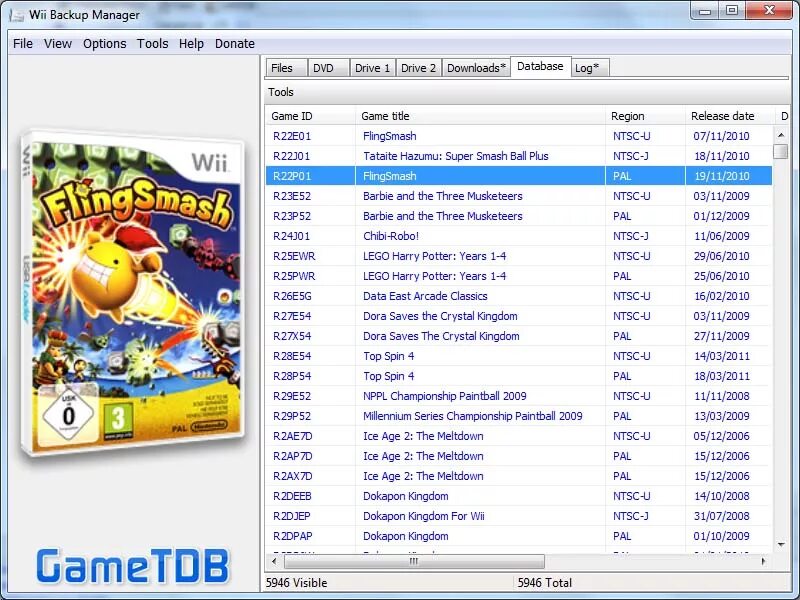The width and height of the screenshot is (800, 600).
Task: Open the Tools menu in the menu bar
Action: (153, 44)
